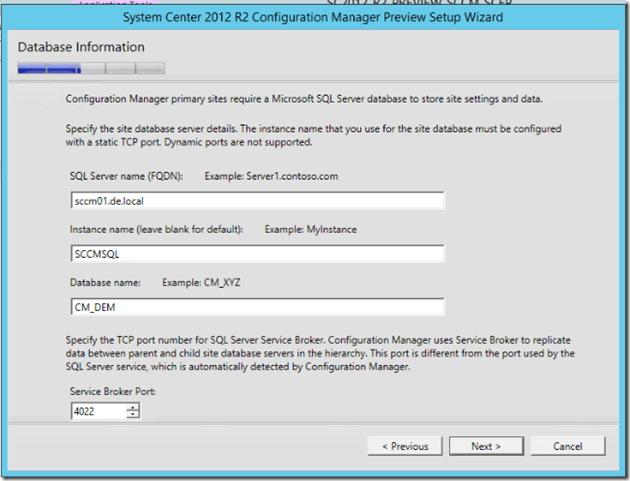Click the Next button
The image size is (630, 481).
click(485, 446)
